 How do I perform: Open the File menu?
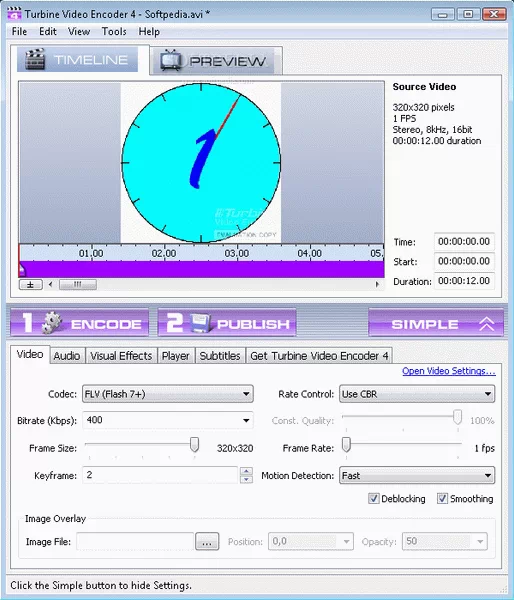(19, 31)
